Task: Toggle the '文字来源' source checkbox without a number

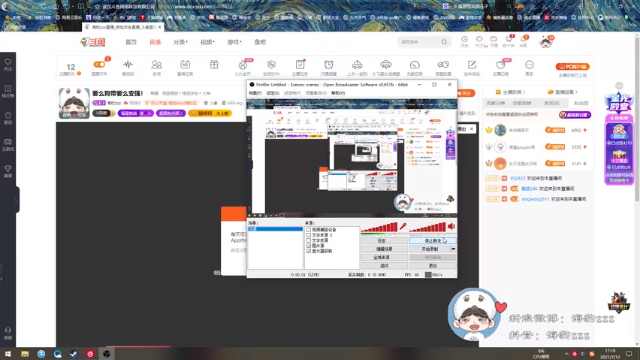Action: pos(309,240)
